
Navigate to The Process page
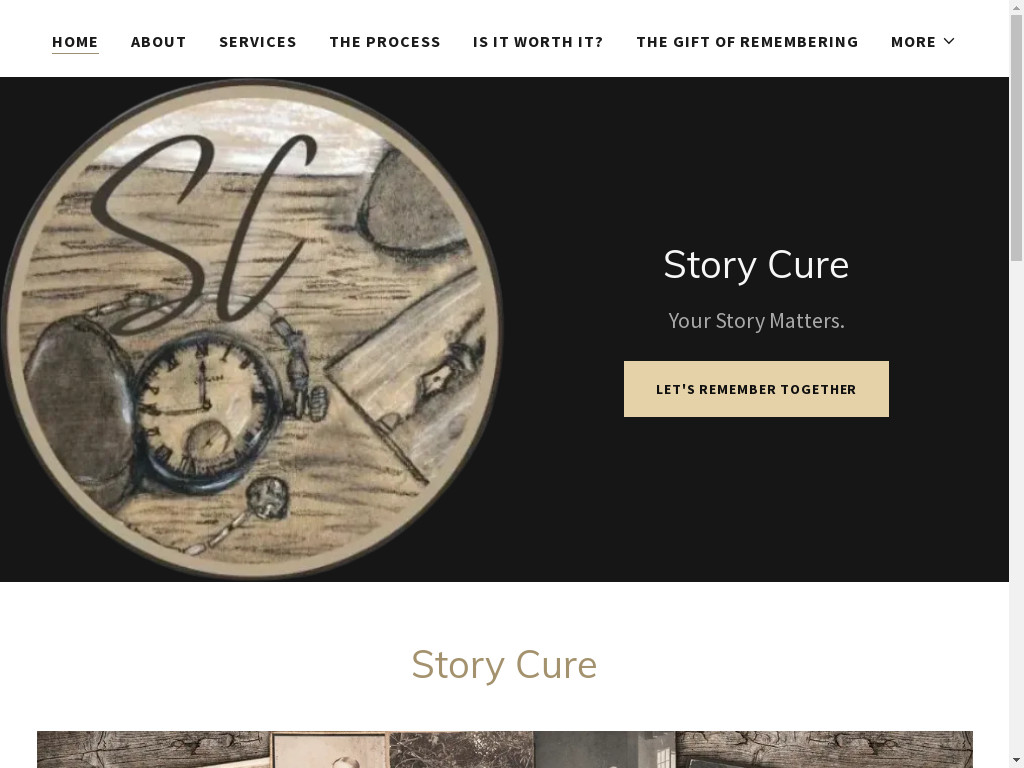click(385, 42)
